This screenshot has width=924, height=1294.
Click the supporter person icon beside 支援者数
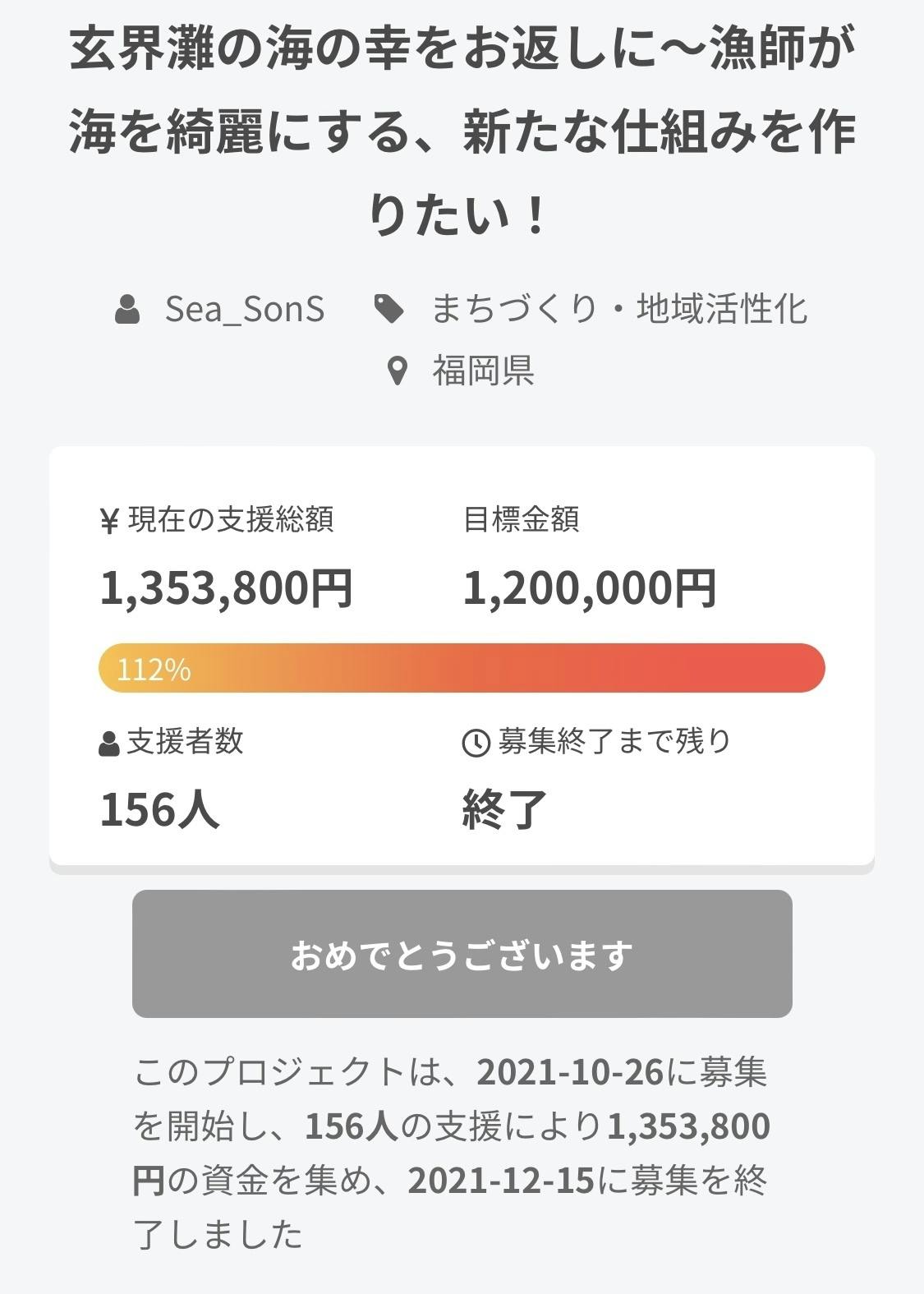pyautogui.click(x=109, y=744)
